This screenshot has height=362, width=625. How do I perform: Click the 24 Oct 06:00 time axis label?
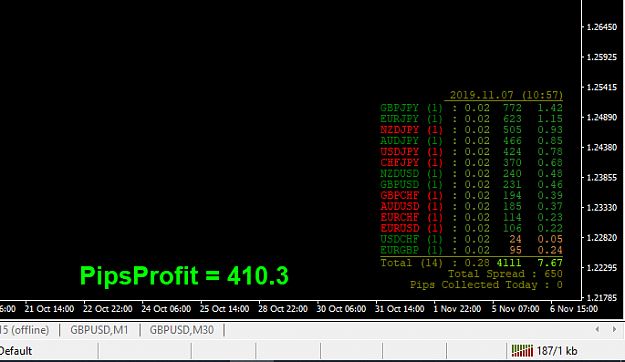point(166,309)
